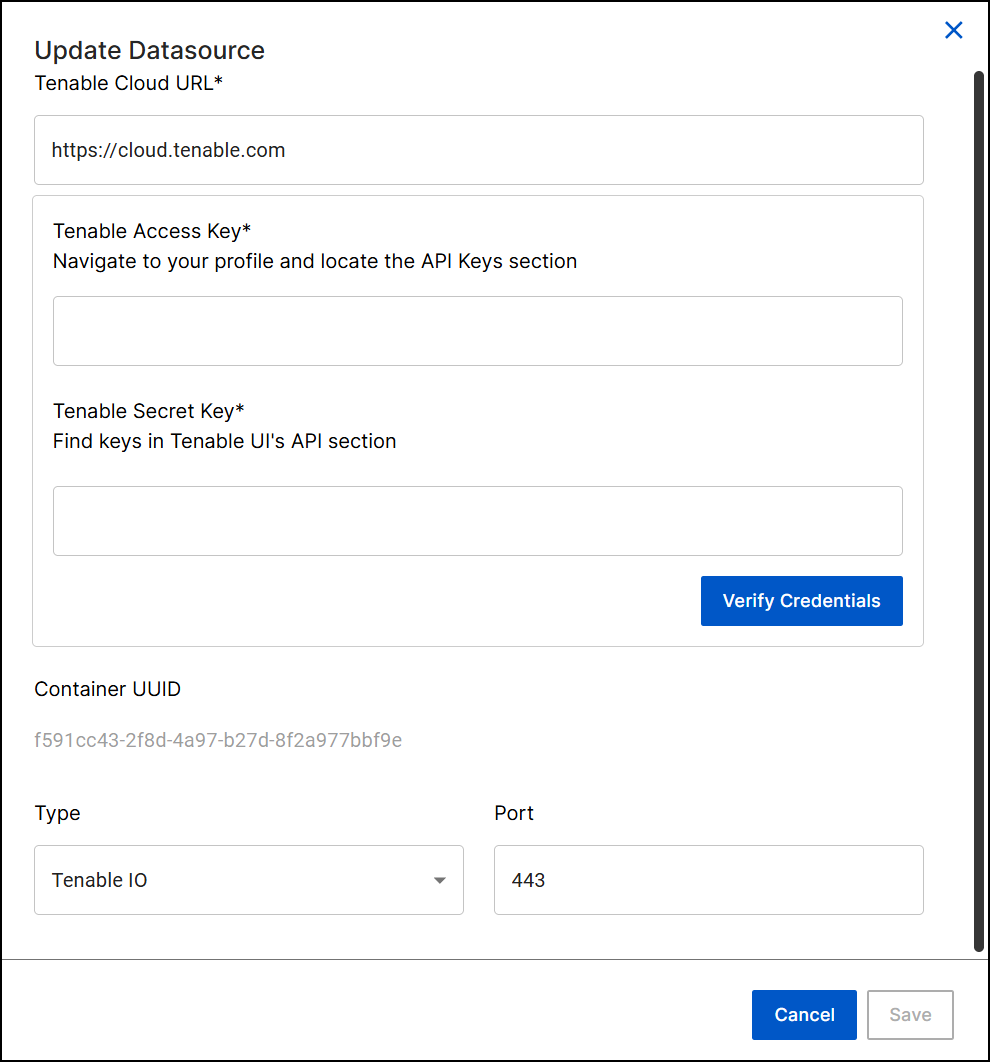Select the Port field containing 443
Viewport: 990px width, 1062px height.
[x=708, y=880]
